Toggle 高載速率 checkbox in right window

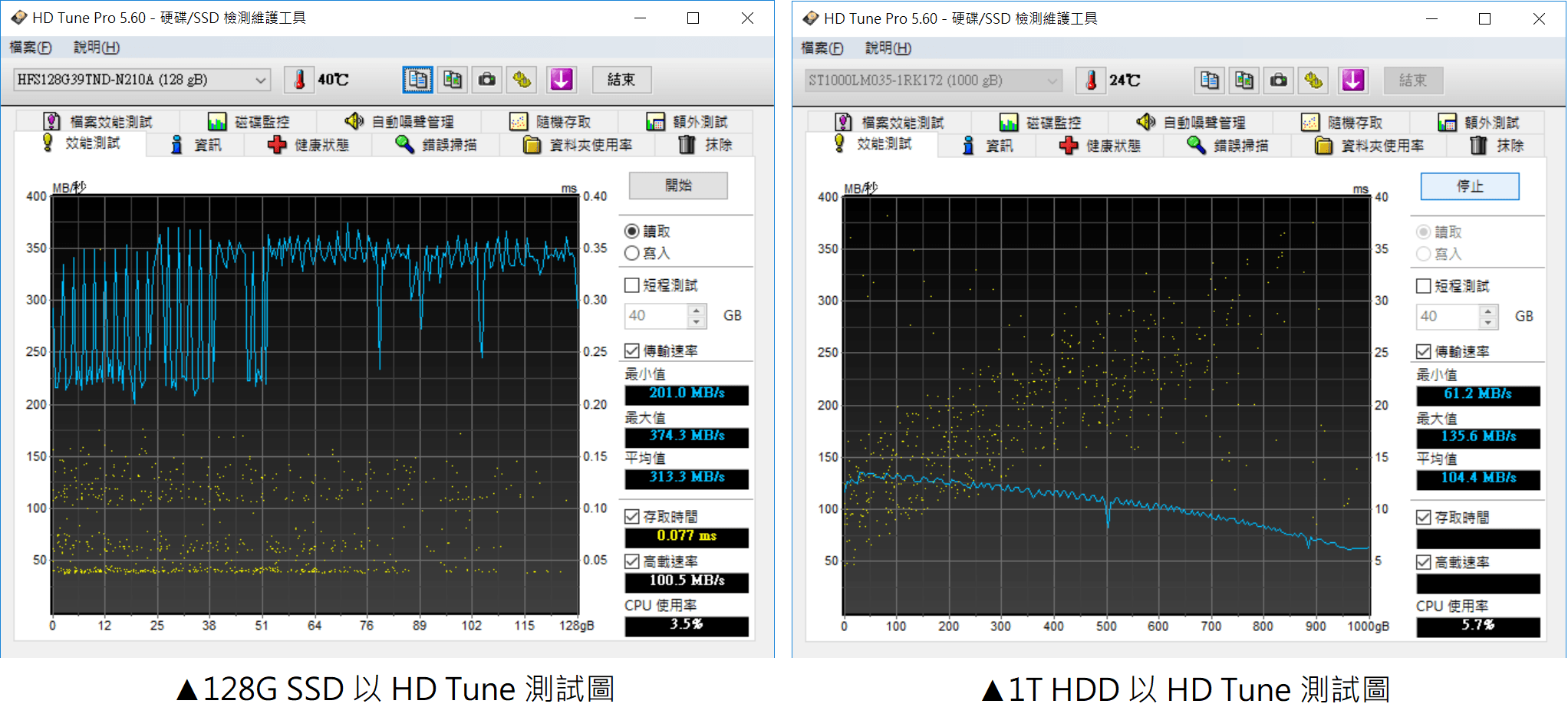pyautogui.click(x=1424, y=562)
